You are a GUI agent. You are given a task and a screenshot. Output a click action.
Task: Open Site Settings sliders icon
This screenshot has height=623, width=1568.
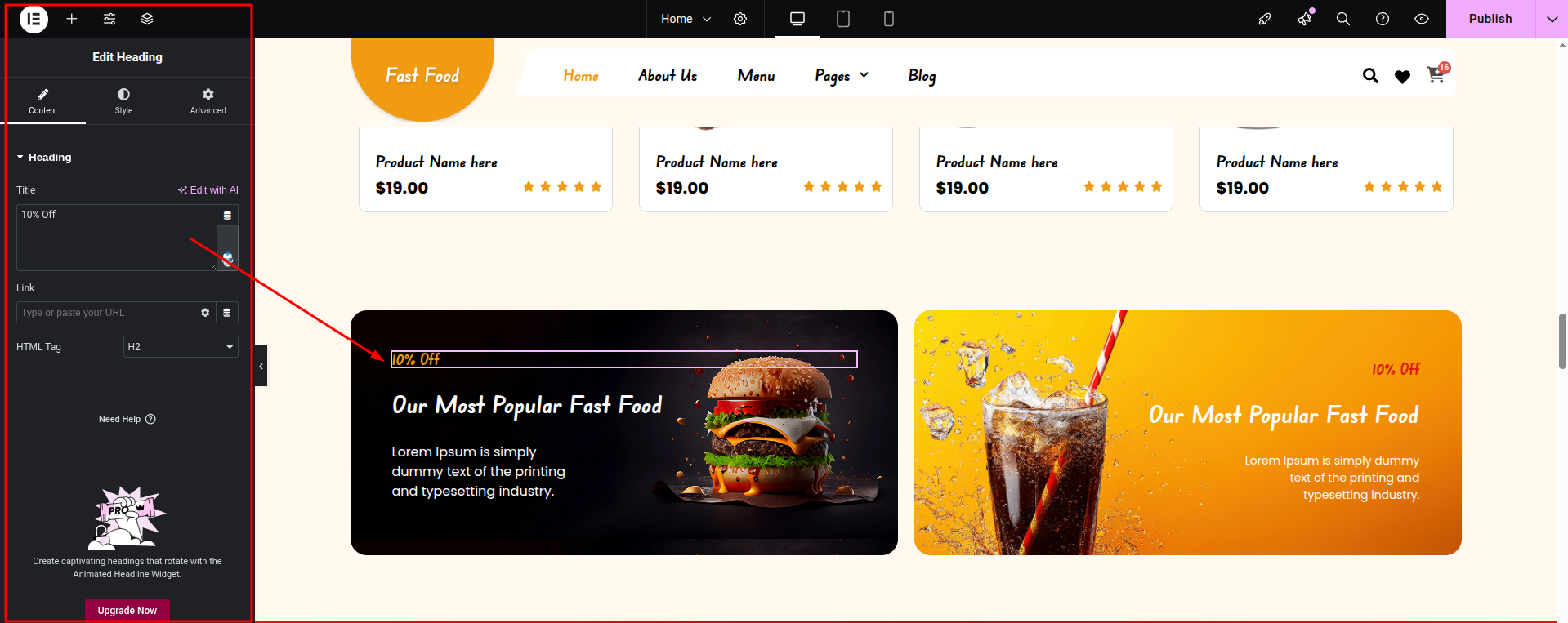109,19
